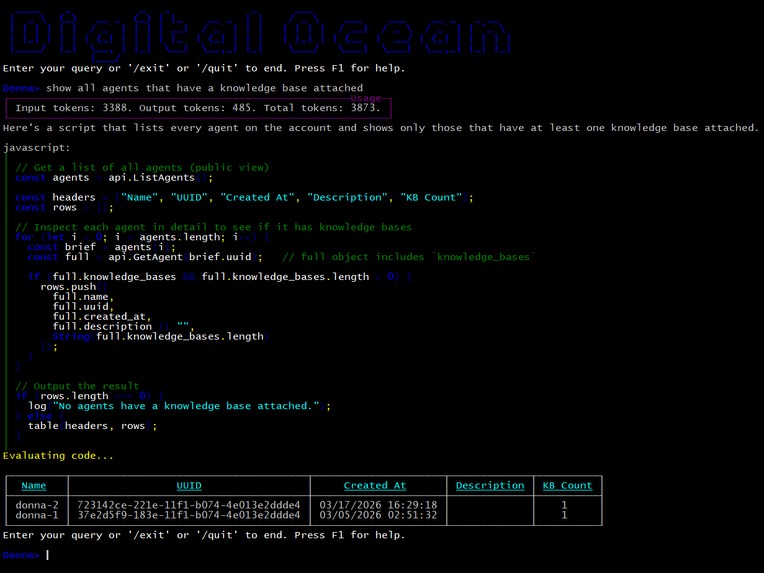Click timestamp 03/17/2026 16:29:18
764x573 pixels.
pos(378,505)
